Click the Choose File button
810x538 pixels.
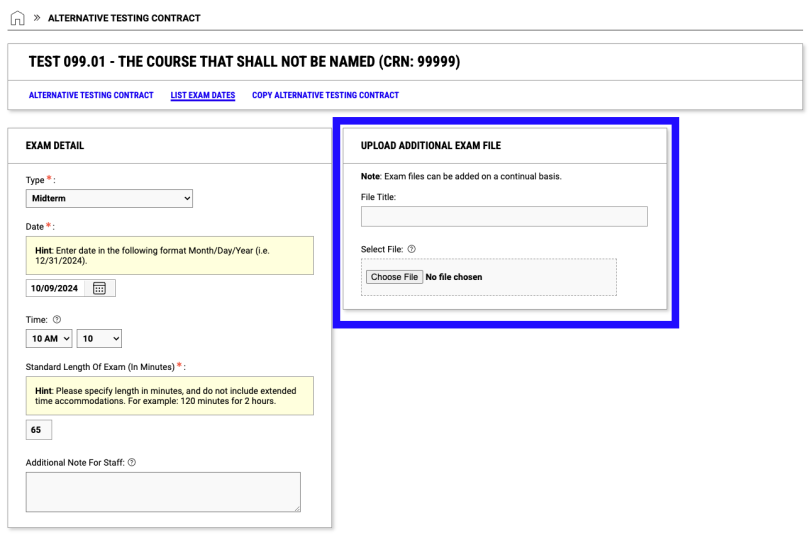pyautogui.click(x=394, y=277)
